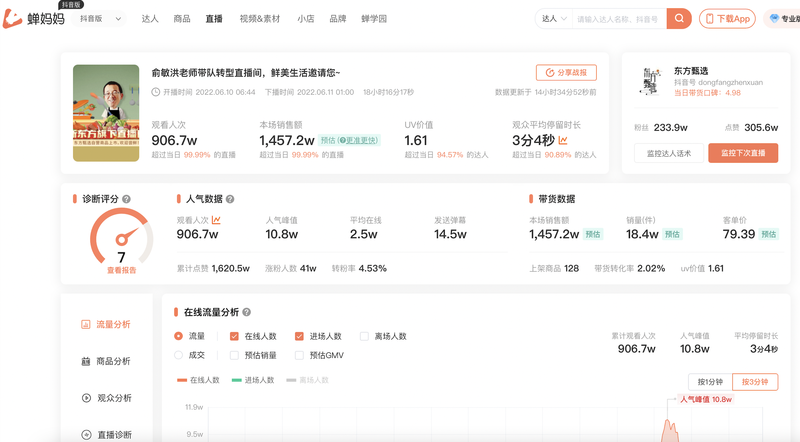Click trend chart icon next to 观看人次 906.7w
The height and width of the screenshot is (442, 800).
coord(216,220)
